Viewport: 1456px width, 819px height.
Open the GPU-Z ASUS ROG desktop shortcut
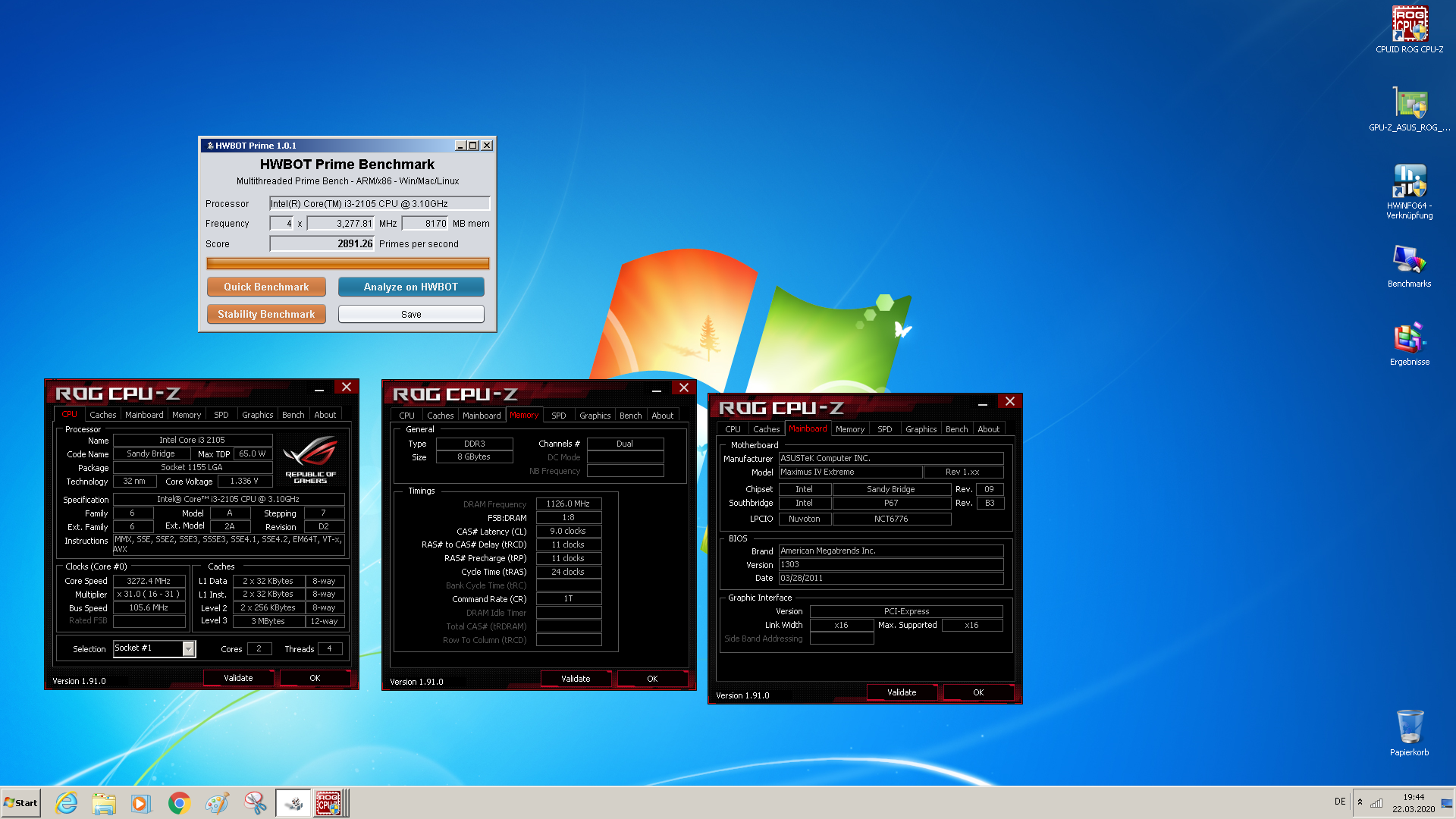pos(1409,108)
